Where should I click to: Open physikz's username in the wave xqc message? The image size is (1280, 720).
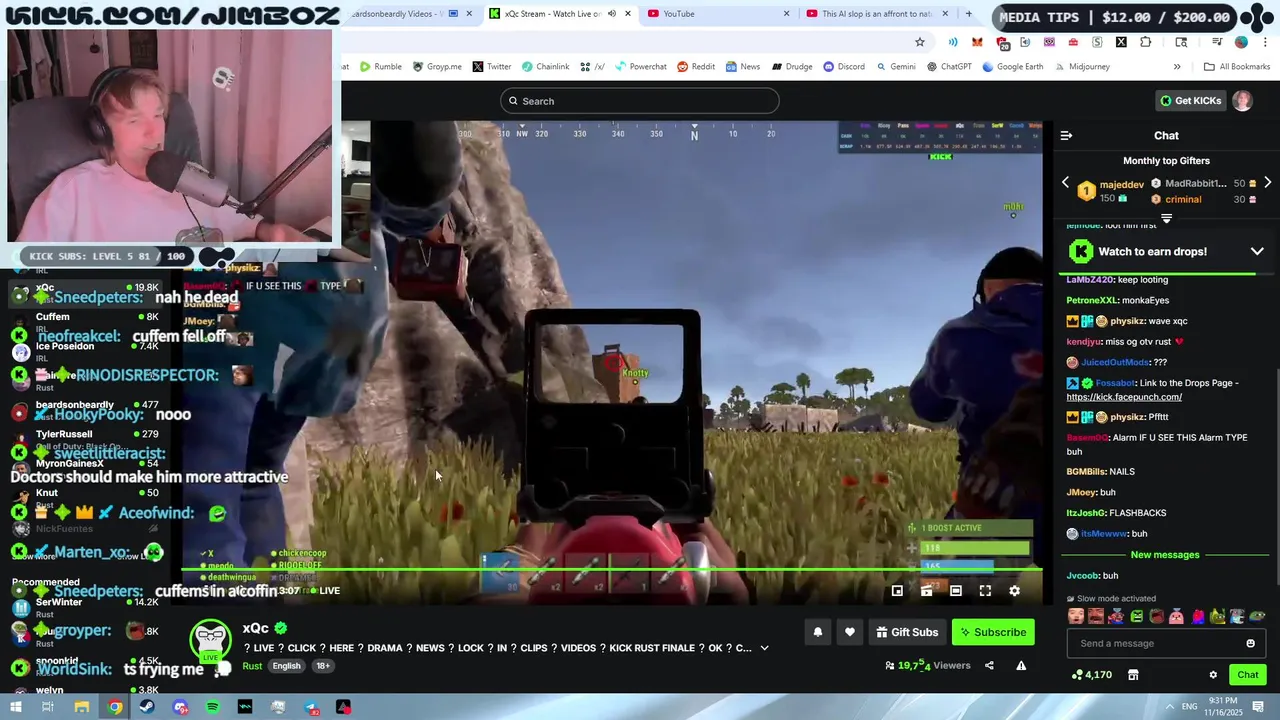click(x=1127, y=321)
